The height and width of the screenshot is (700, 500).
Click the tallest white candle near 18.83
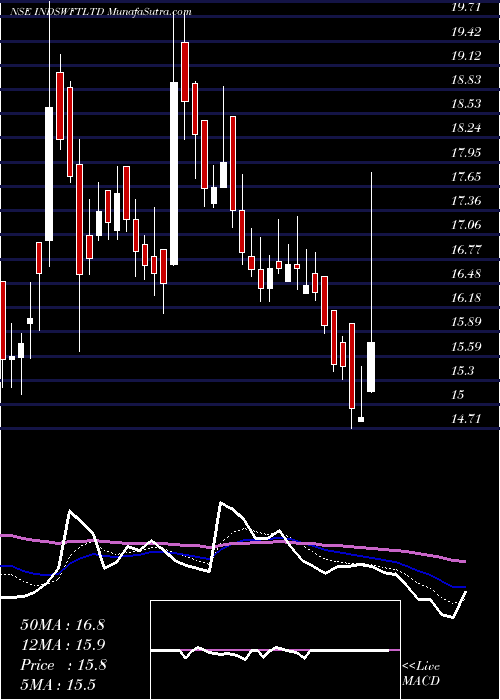click(x=174, y=174)
